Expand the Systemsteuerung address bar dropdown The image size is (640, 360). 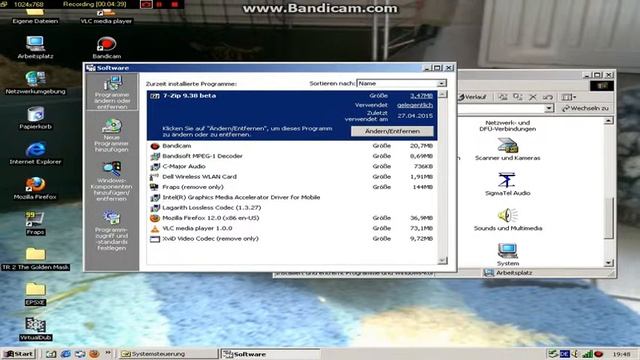549,108
